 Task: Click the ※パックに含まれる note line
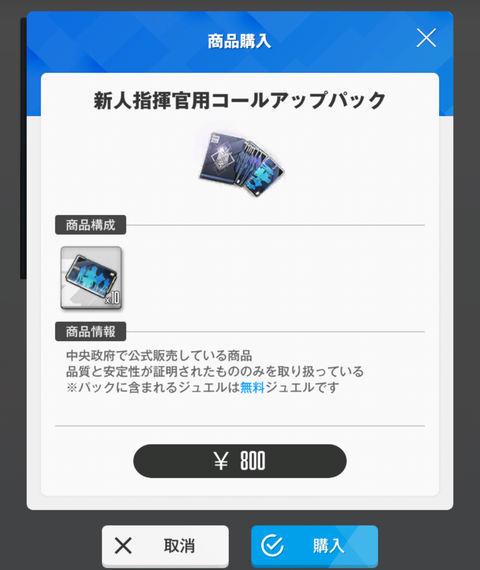[203, 388]
